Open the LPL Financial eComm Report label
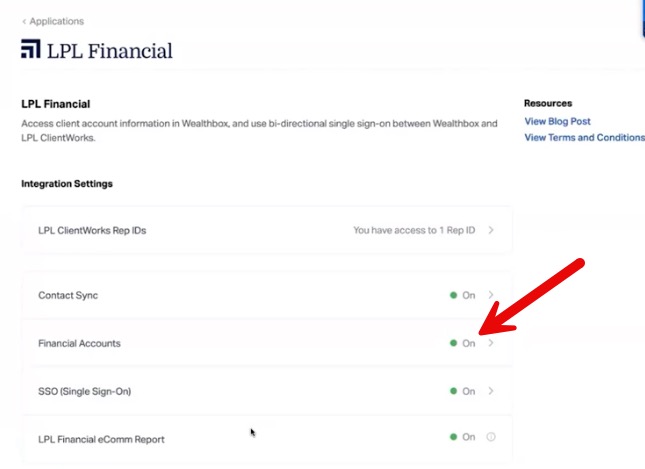The image size is (645, 469). pos(101,439)
